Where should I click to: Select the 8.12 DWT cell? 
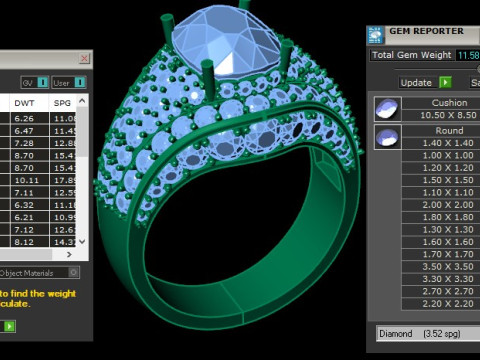pos(30,242)
